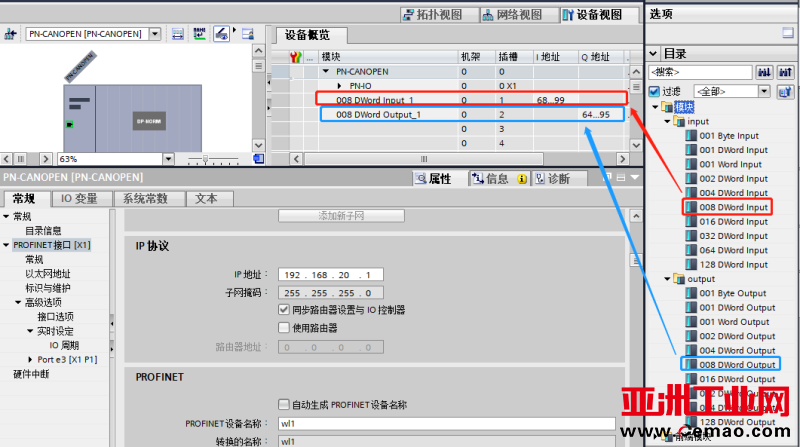
Task: Open the PN-CANOPEN device selector dropdown
Action: pyautogui.click(x=154, y=34)
